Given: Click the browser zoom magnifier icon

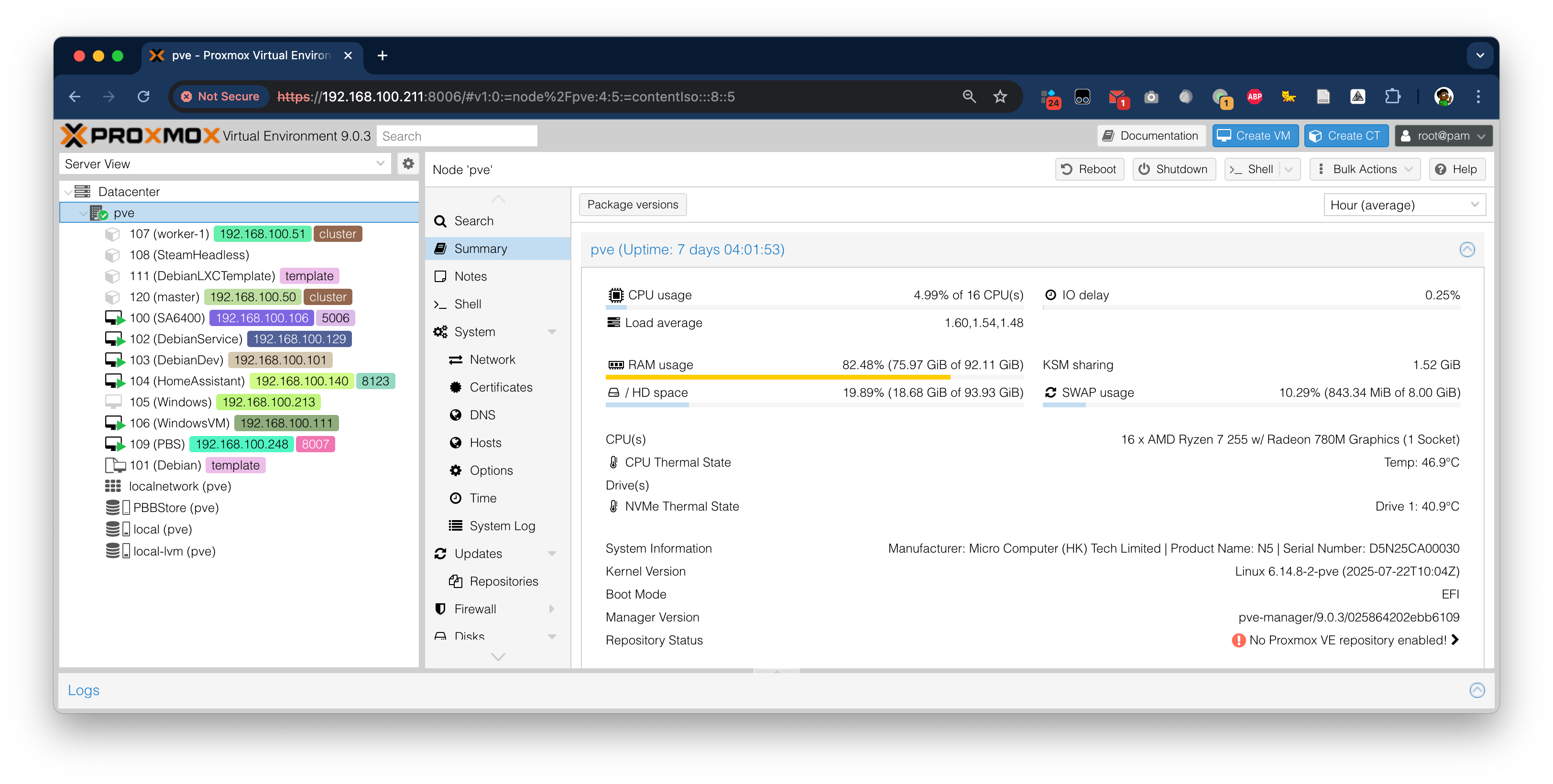Looking at the screenshot, I should 969,97.
